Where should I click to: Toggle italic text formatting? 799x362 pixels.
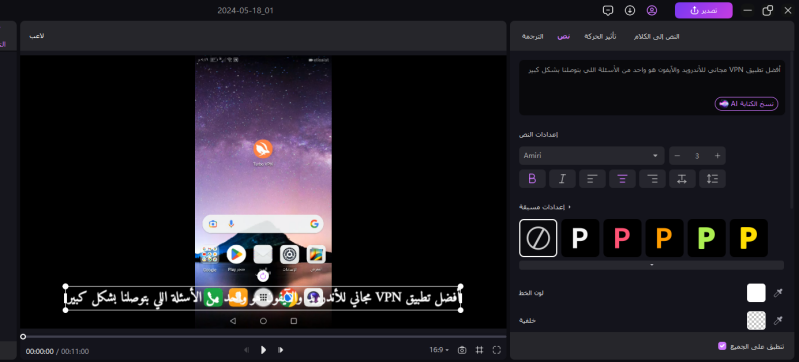click(x=563, y=179)
